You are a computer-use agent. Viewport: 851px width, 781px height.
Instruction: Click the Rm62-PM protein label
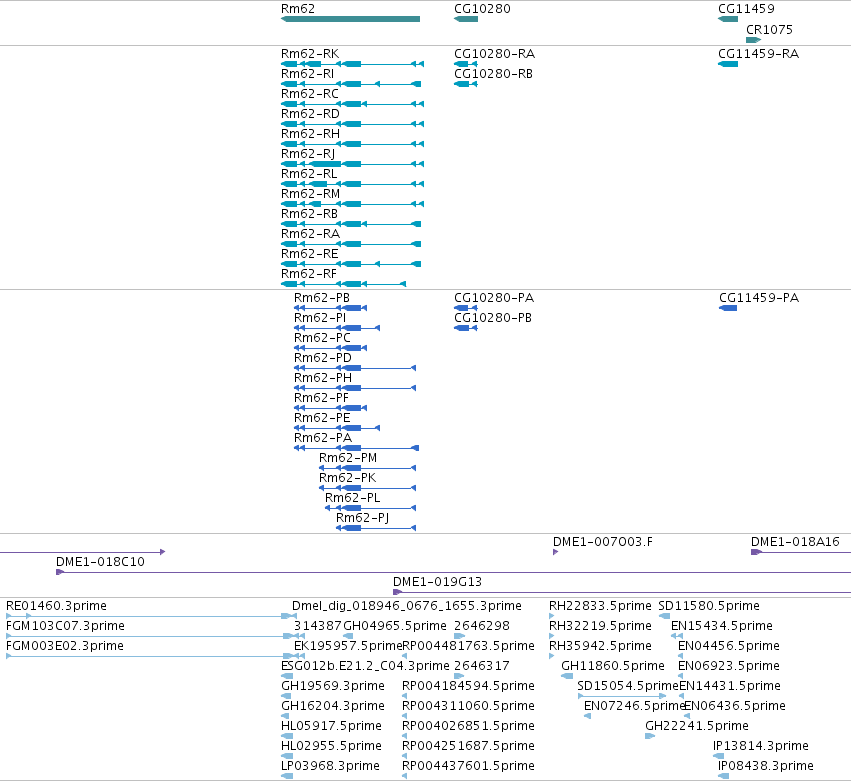(x=348, y=458)
